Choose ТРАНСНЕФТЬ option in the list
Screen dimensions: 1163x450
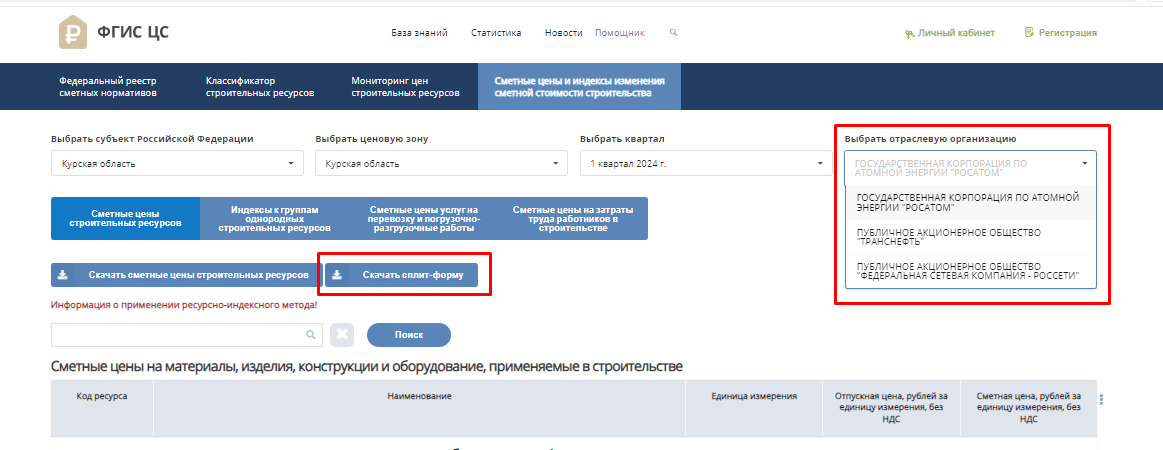point(970,237)
